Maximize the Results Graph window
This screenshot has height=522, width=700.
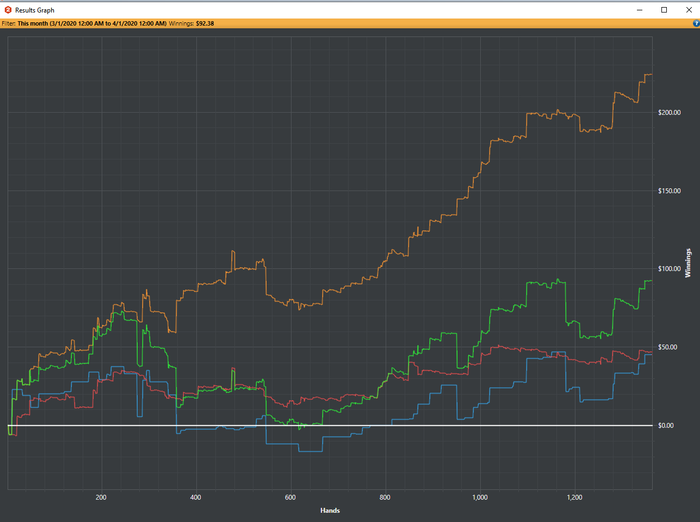664,10
